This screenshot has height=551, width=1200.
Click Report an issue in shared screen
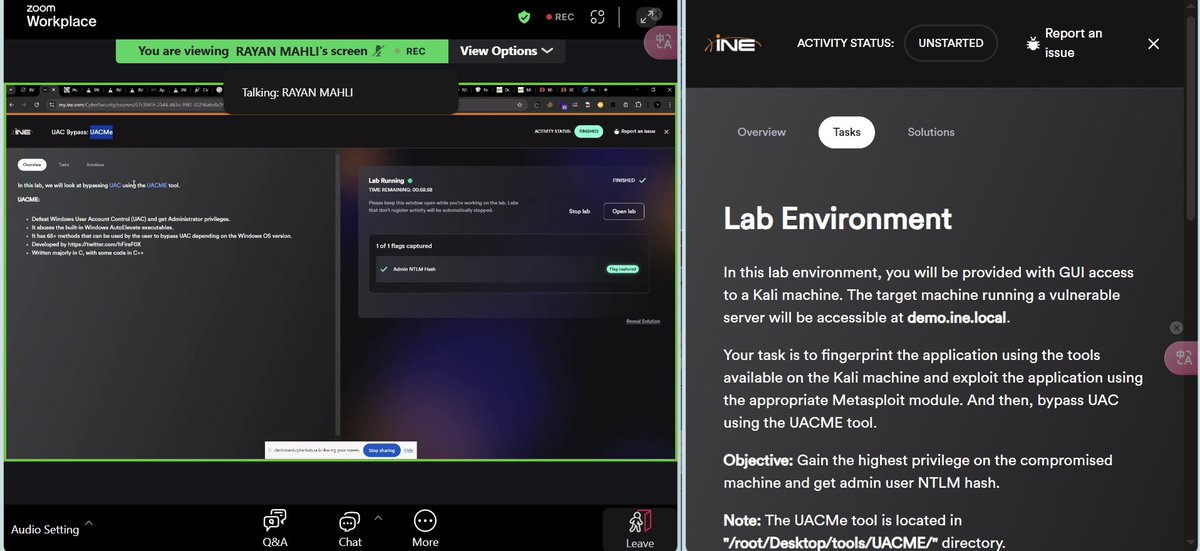637,131
